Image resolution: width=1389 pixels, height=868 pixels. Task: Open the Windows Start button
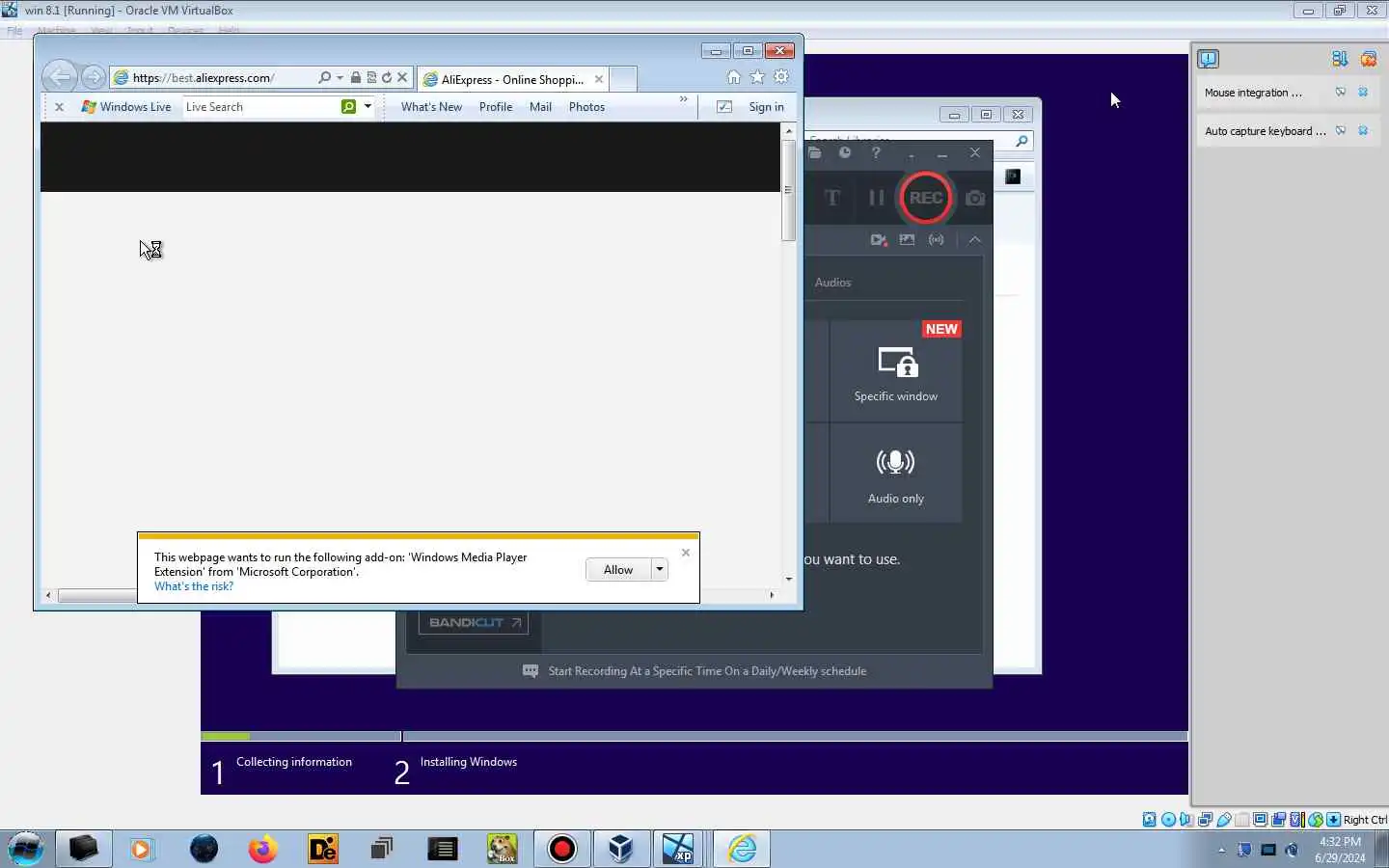click(25, 849)
